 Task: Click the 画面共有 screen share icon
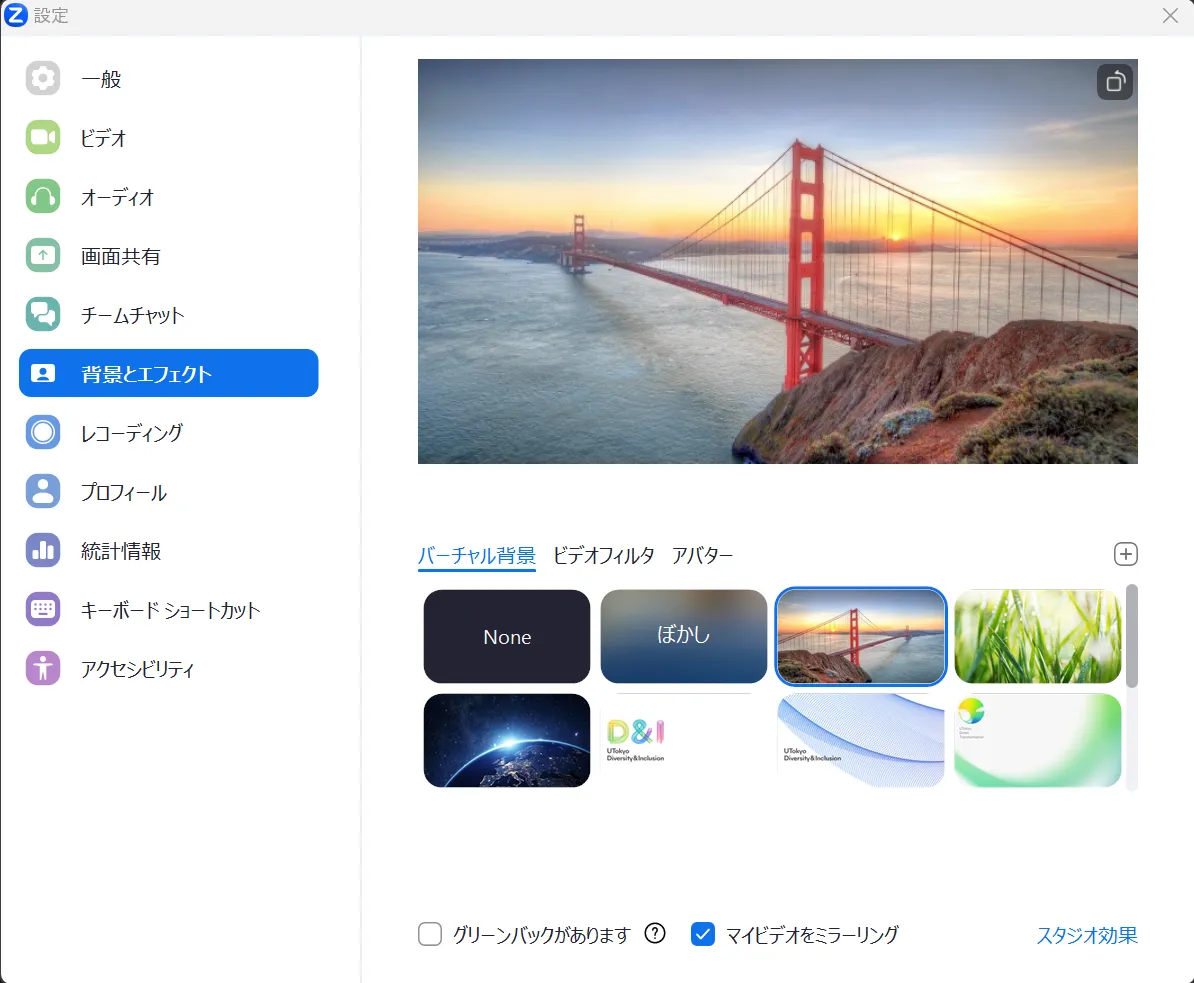pyautogui.click(x=43, y=256)
